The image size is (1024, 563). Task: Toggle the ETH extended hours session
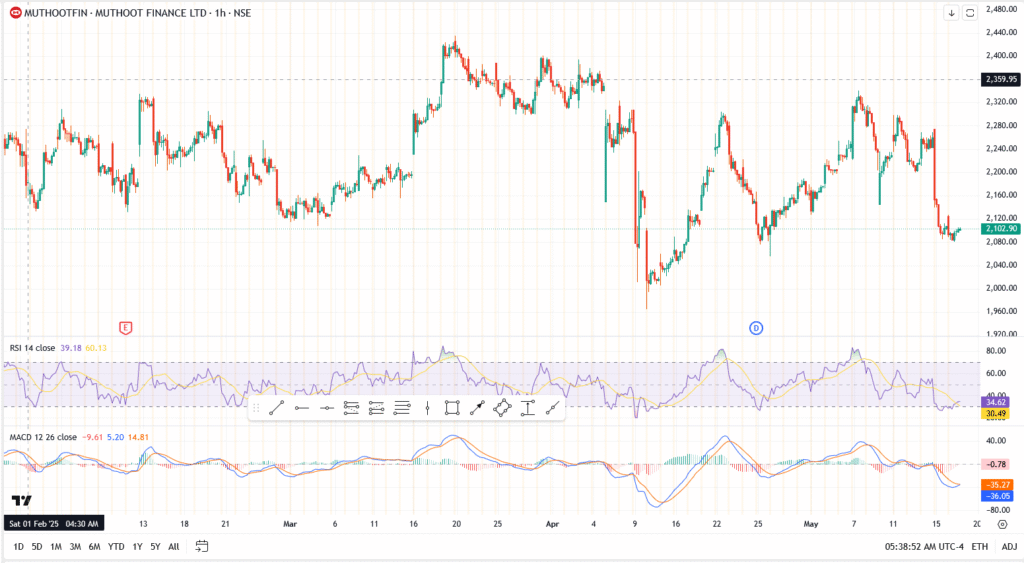click(979, 546)
